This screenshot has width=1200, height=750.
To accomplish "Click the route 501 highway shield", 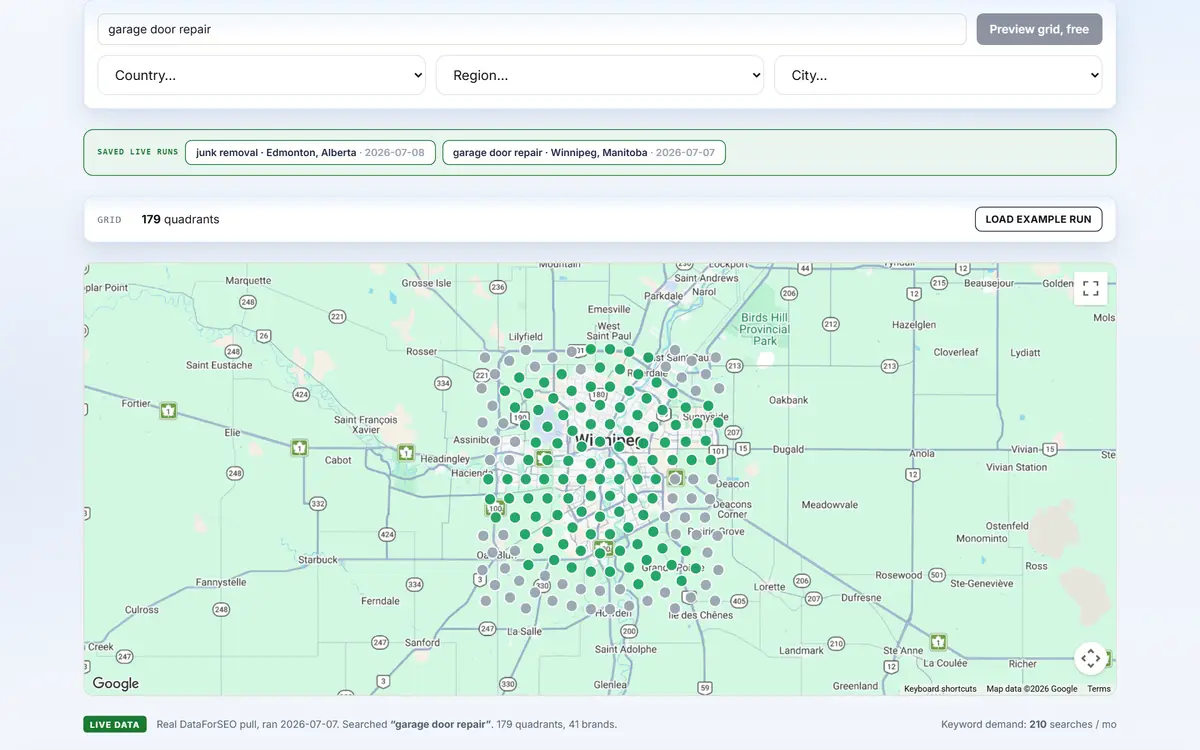I will pos(936,575).
